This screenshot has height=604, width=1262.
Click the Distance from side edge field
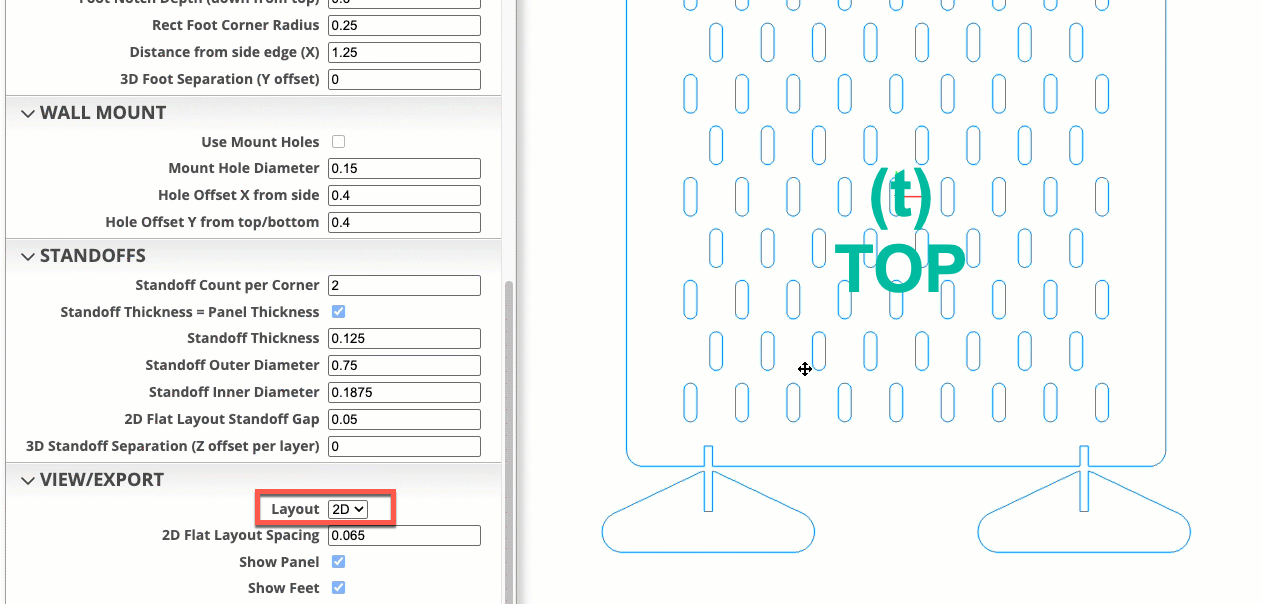click(x=404, y=52)
